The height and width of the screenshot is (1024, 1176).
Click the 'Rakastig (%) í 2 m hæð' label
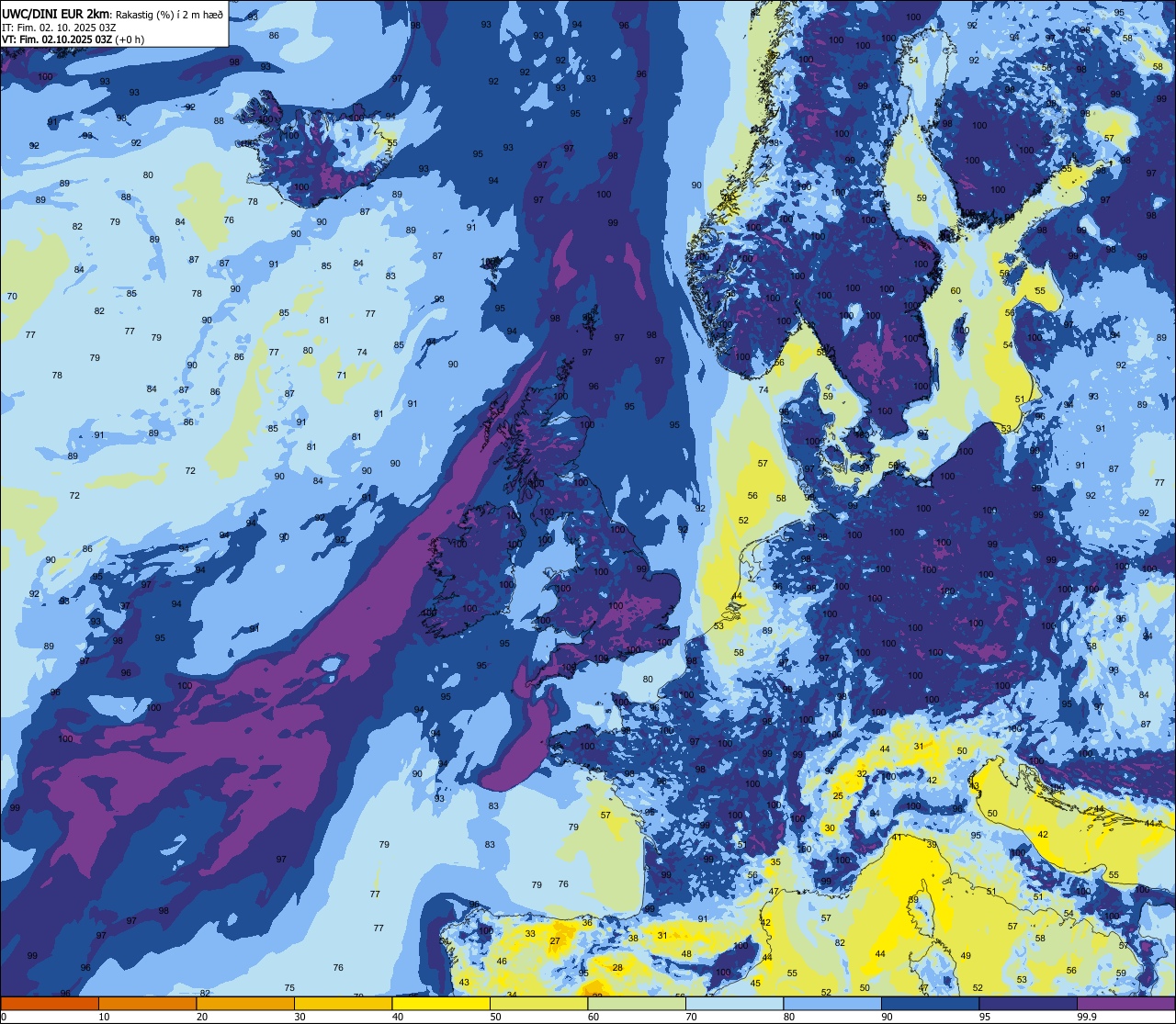click(170, 14)
